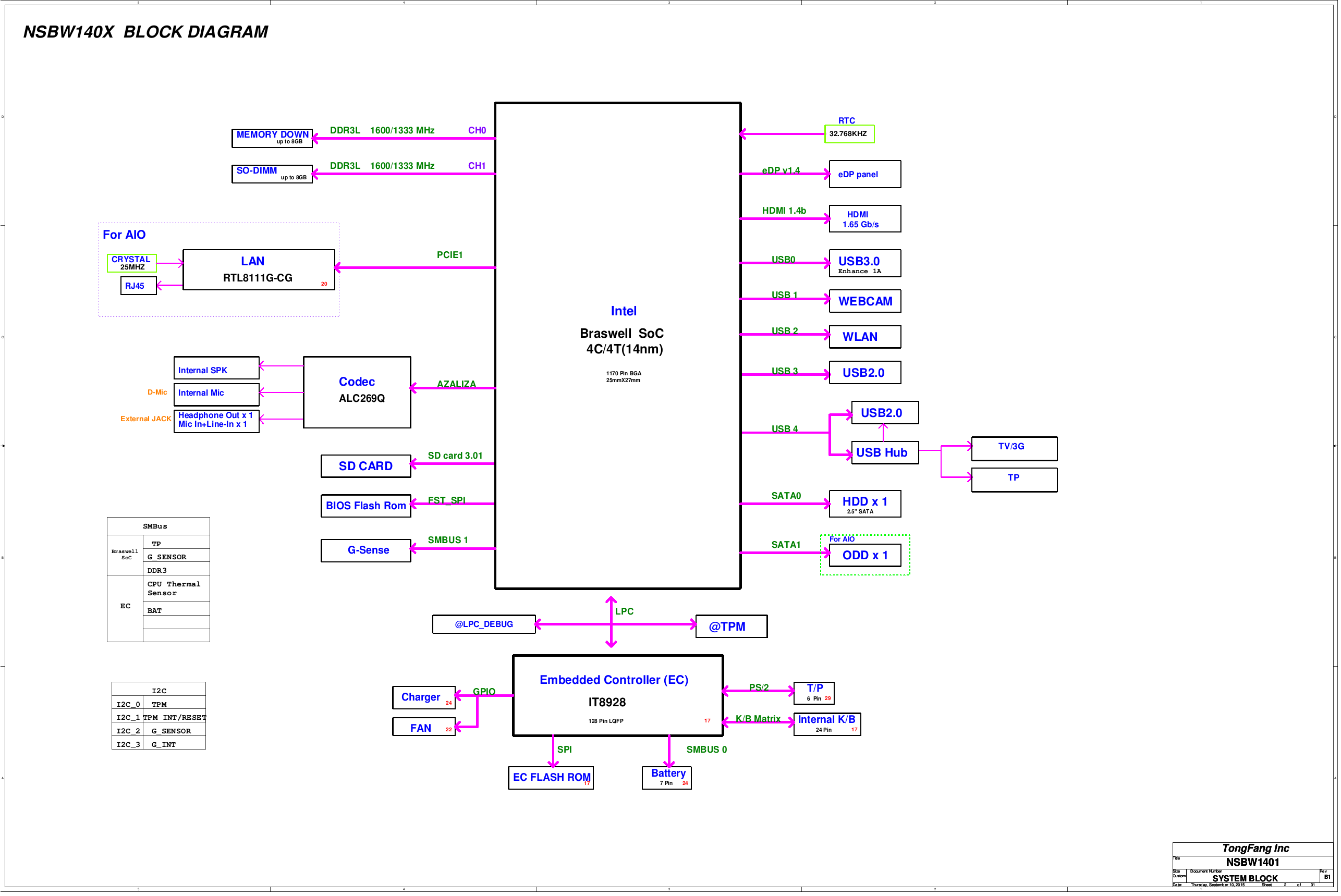Image resolution: width=1341 pixels, height=896 pixels.
Task: Click the TV/3G block
Action: click(x=1015, y=449)
